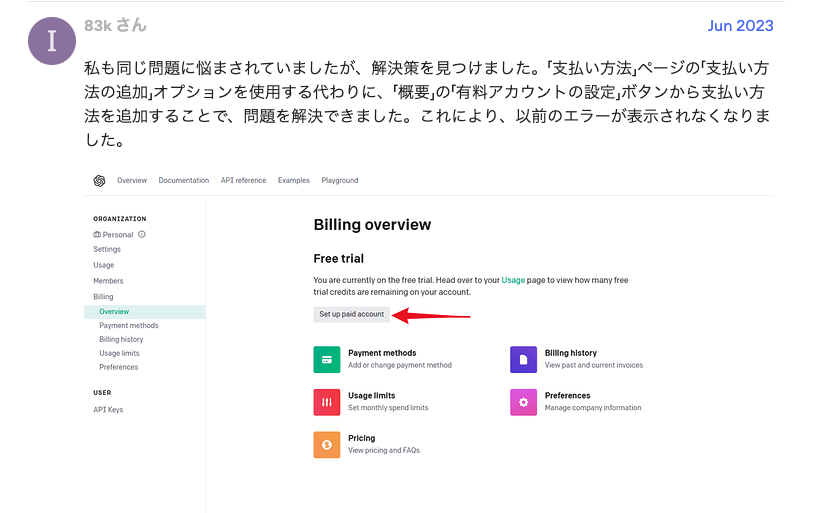Screen dimensions: 823x513
Task: Open Usage limits sidebar sub-item
Action: (x=119, y=353)
